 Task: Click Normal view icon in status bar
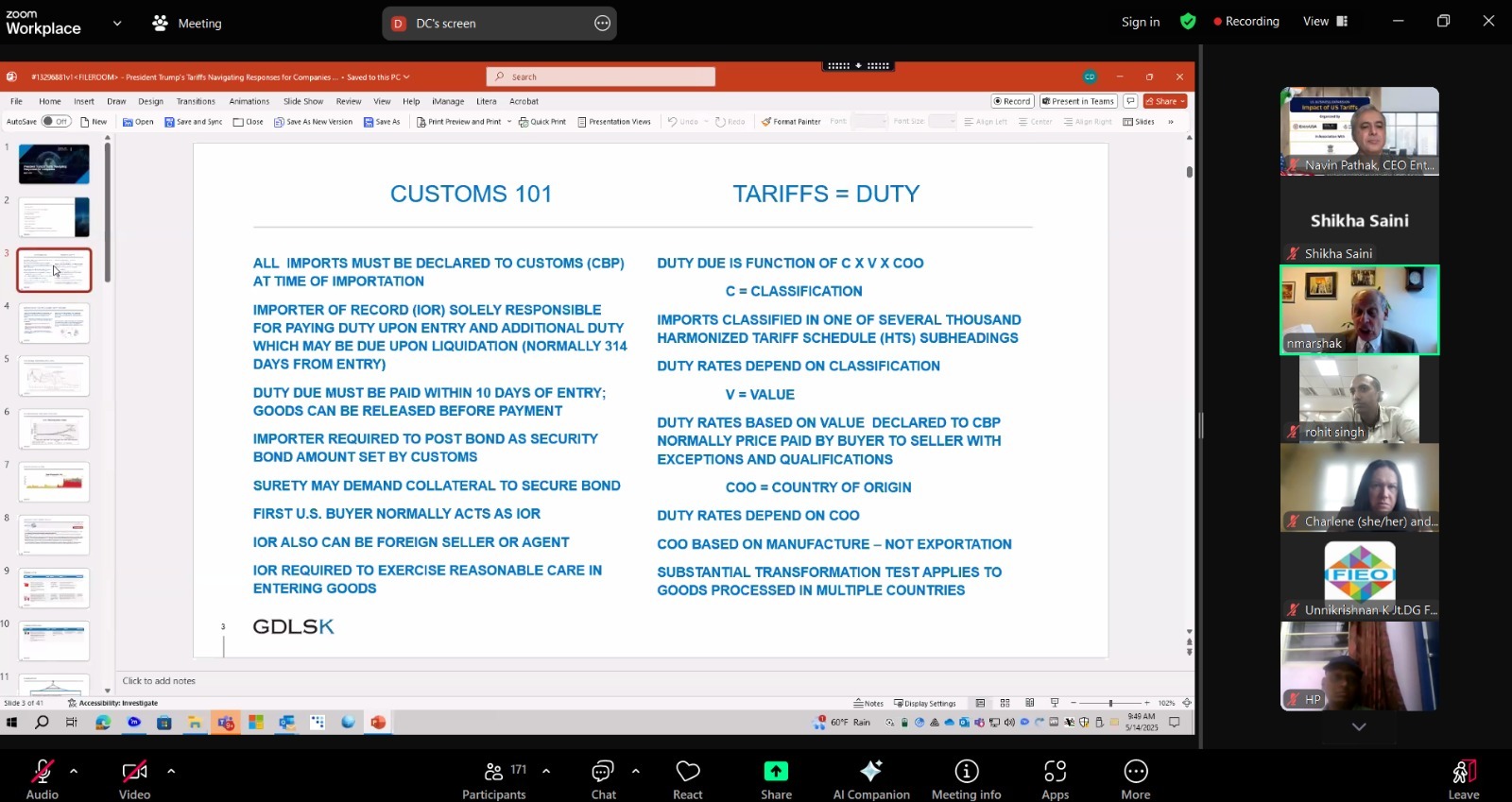click(980, 703)
